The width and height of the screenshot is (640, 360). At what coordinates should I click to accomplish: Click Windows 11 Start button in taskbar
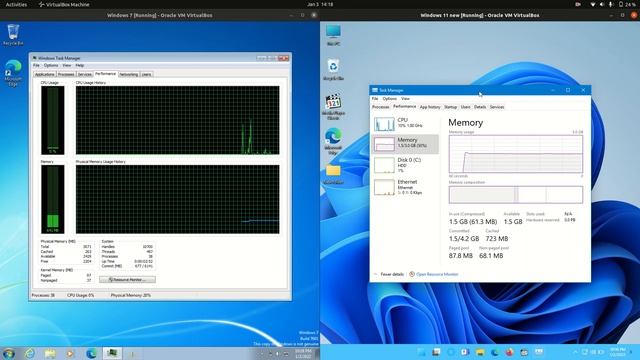coord(422,352)
